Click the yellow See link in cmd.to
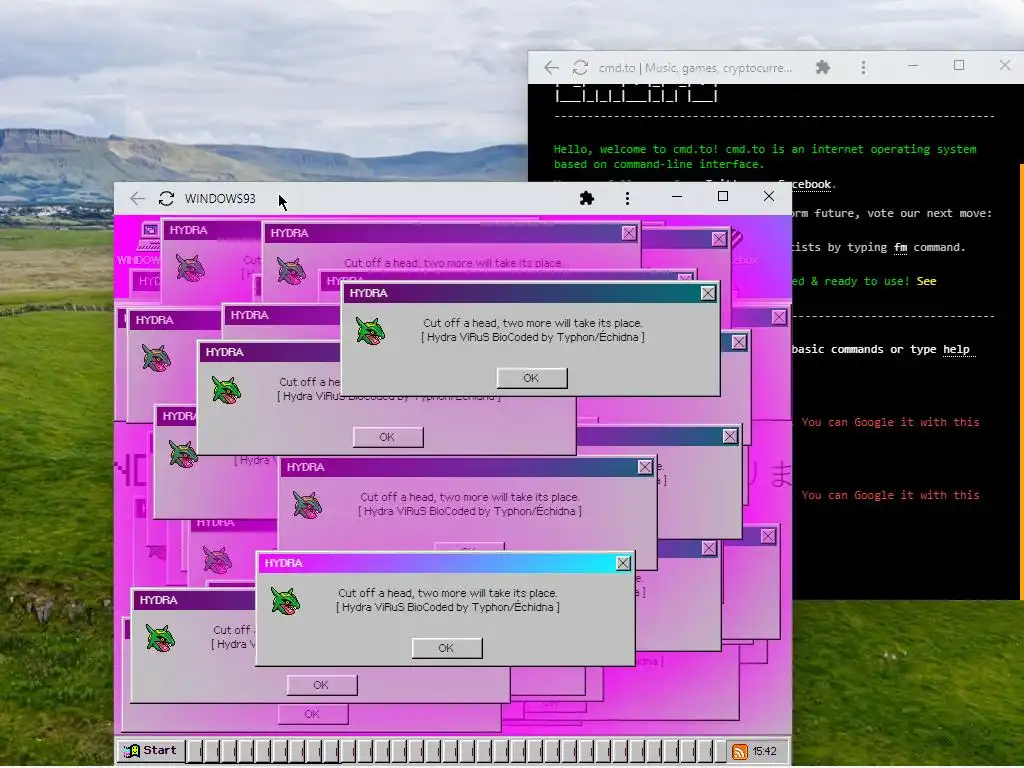The width and height of the screenshot is (1024, 768). tap(926, 281)
